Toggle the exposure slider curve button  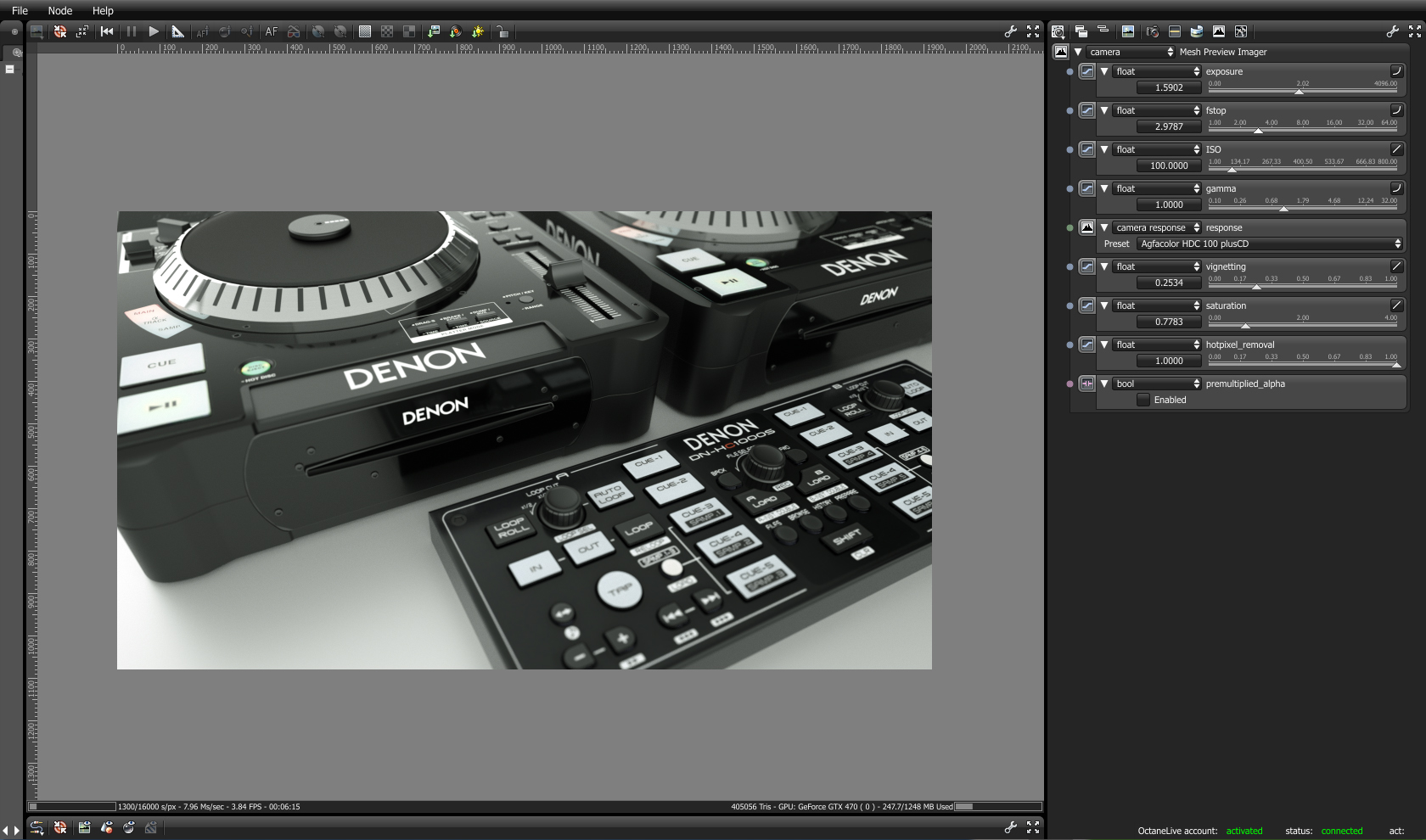[x=1396, y=71]
